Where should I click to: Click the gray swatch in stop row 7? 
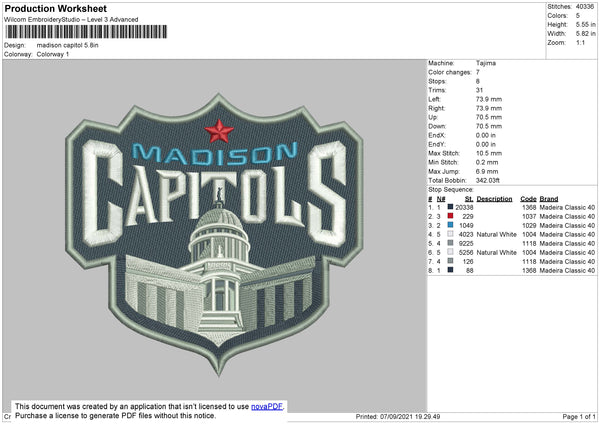tap(450, 261)
